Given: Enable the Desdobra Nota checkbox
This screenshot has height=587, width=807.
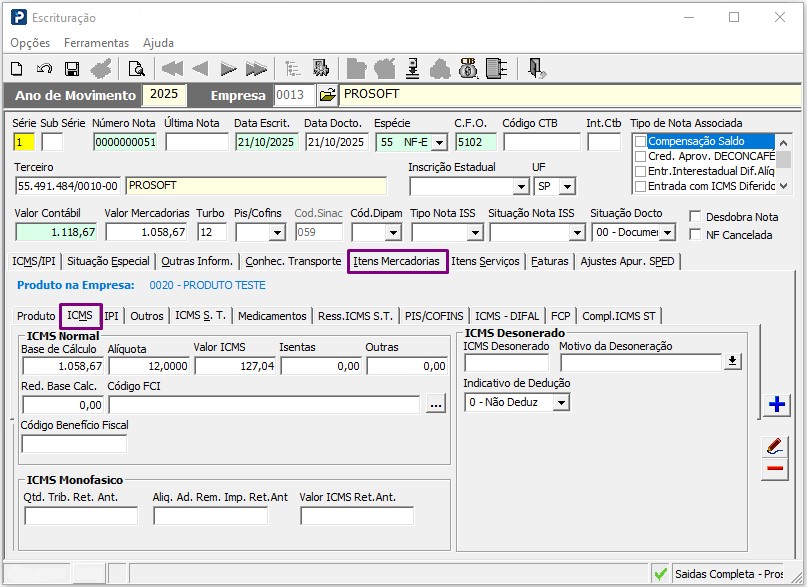Looking at the screenshot, I should point(696,217).
